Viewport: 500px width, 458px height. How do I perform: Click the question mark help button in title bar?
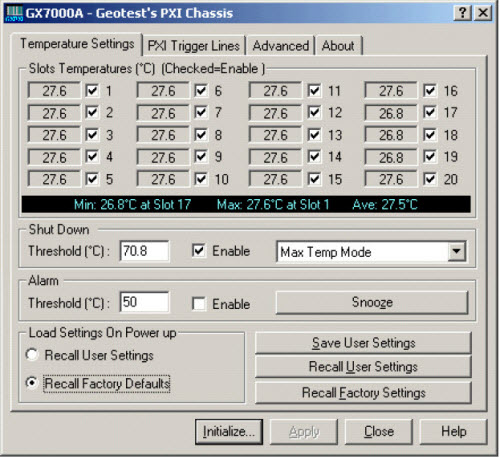[x=462, y=13]
